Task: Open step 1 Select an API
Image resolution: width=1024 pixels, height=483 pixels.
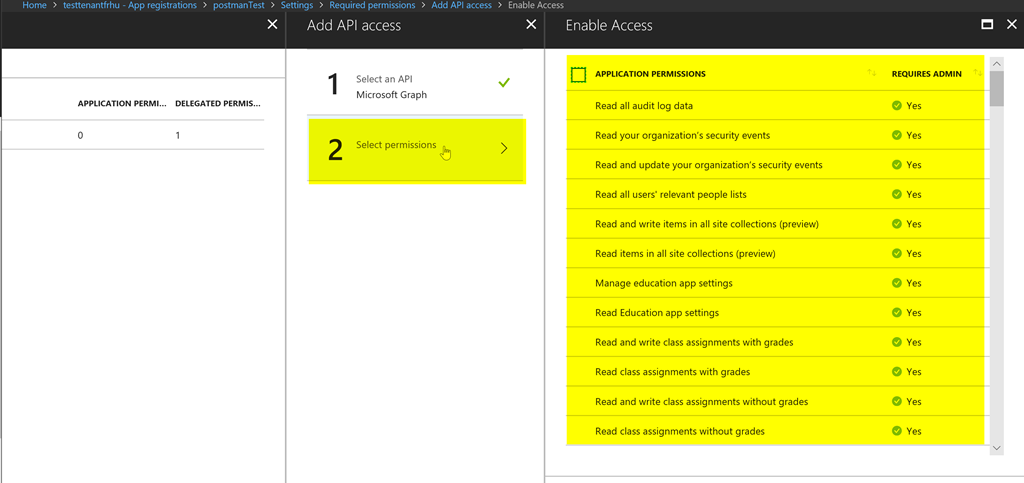Action: 415,86
